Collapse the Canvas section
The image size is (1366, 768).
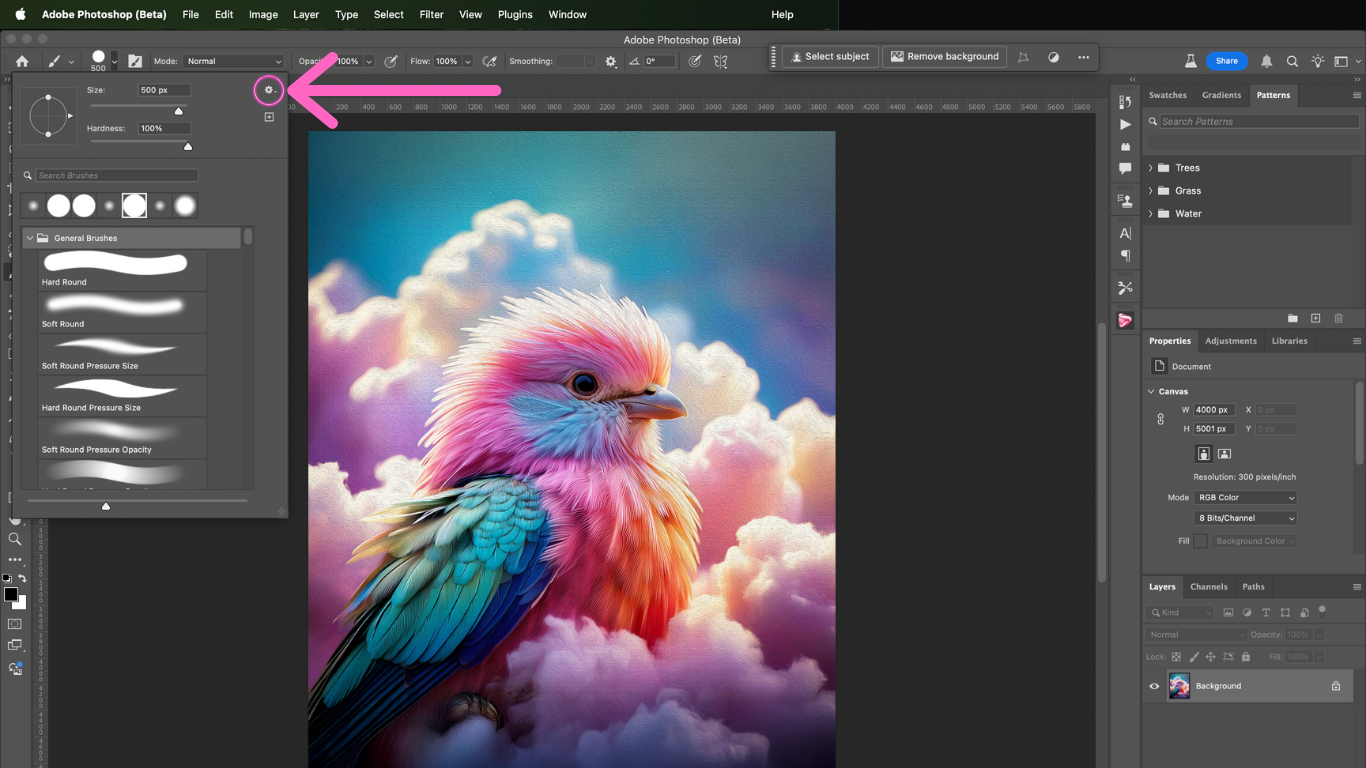point(1152,392)
